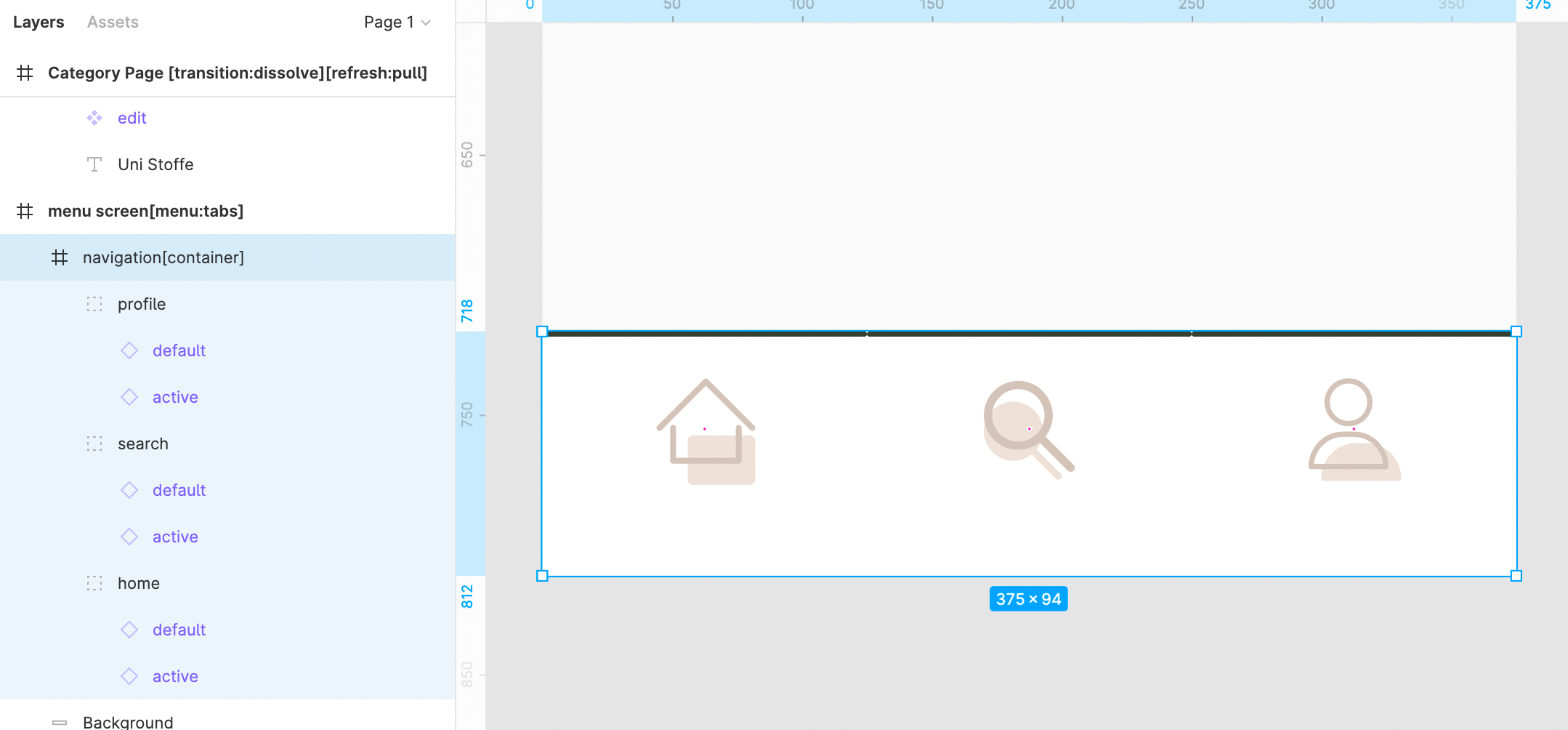Click the rectangle icon beside Background layer

[60, 722]
